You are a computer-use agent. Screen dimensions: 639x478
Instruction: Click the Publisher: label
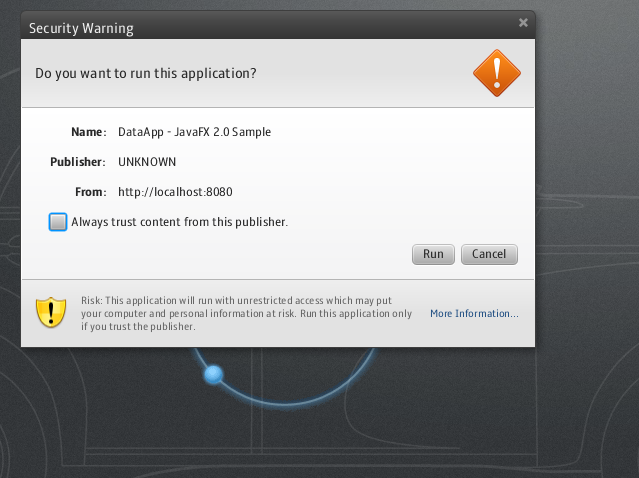(78, 162)
